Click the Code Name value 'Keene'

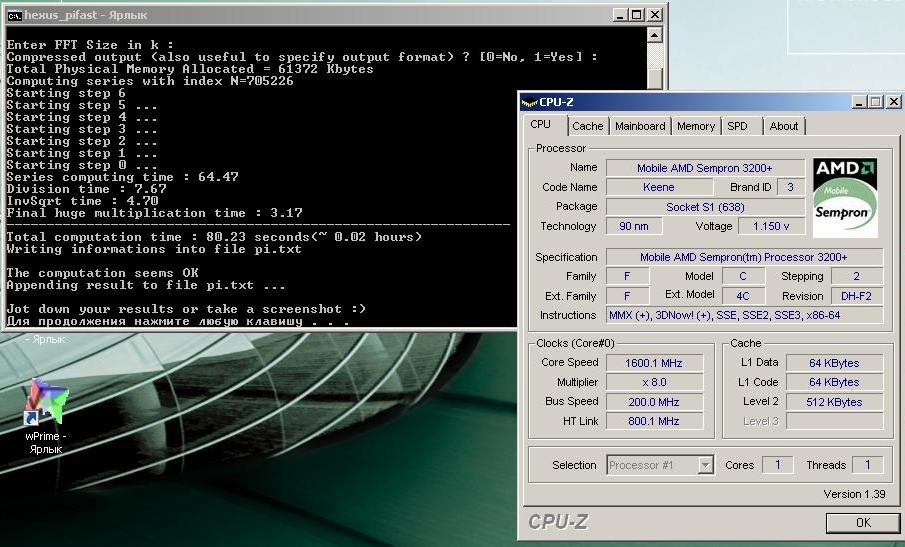[x=659, y=187]
